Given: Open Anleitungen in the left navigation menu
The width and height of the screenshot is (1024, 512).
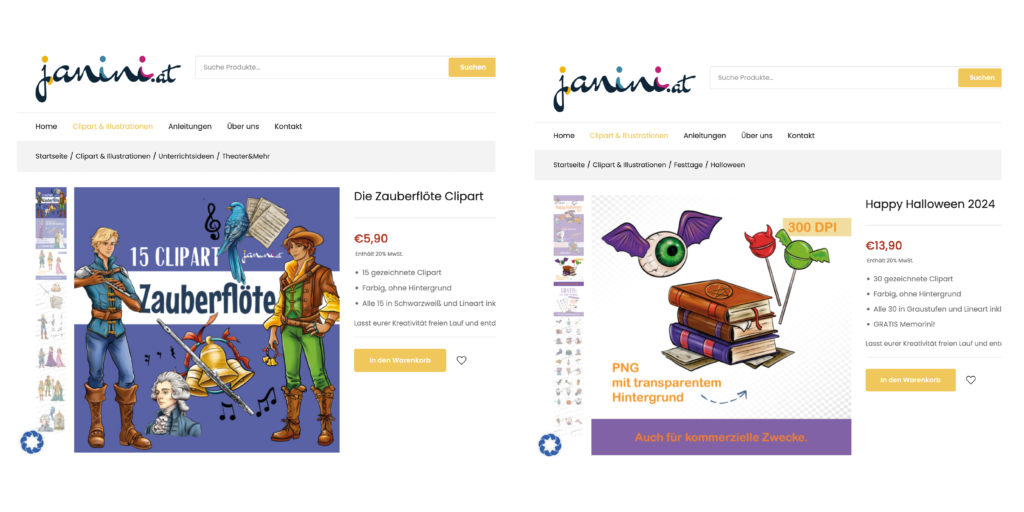Looking at the screenshot, I should click(x=189, y=126).
